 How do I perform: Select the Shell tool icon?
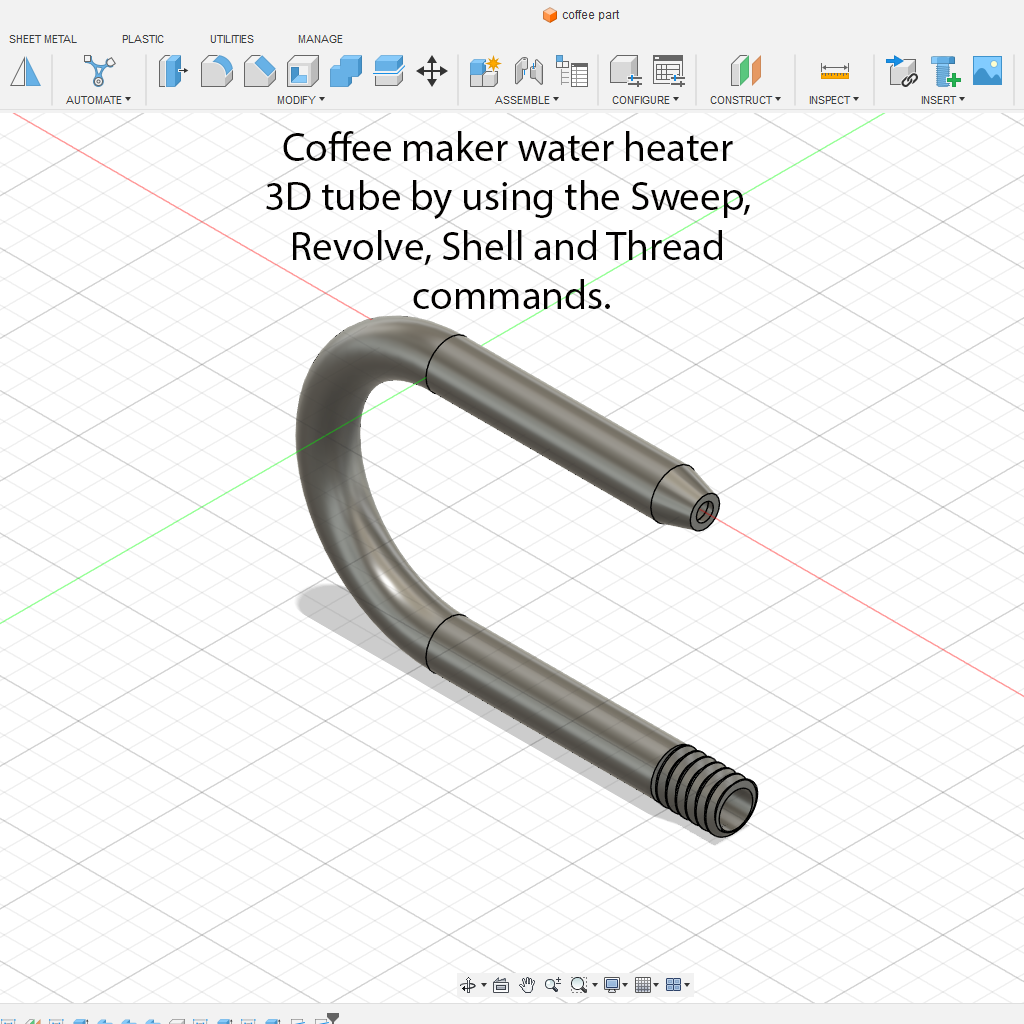point(302,71)
